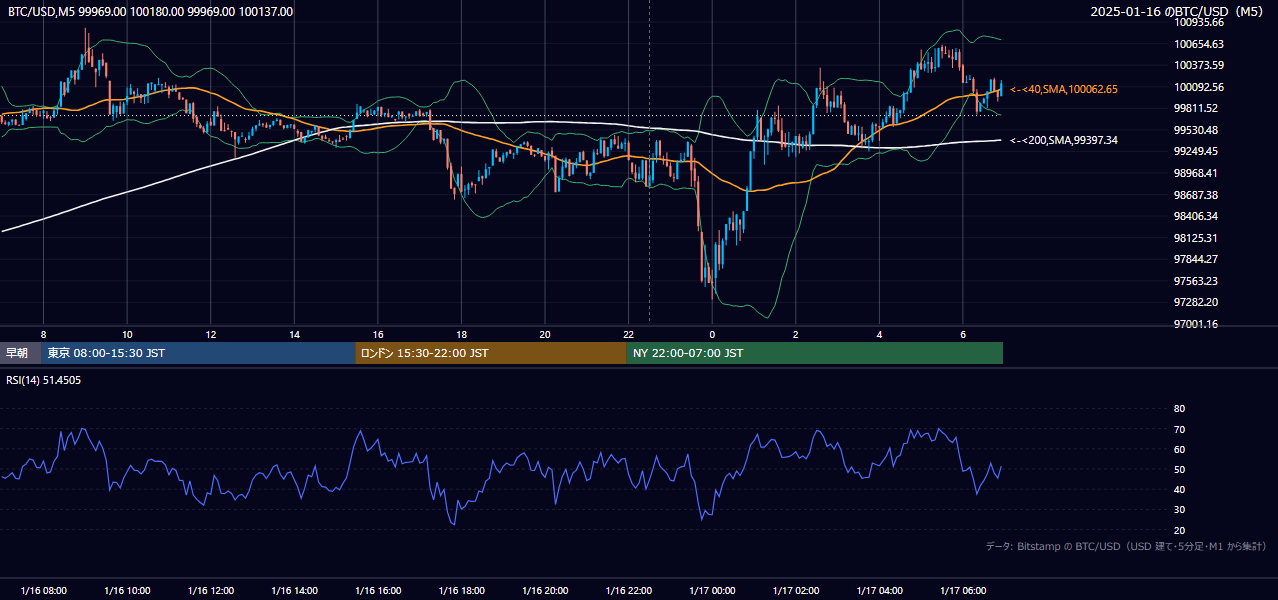This screenshot has width=1278, height=600.
Task: Click price axis label 98125.31
Action: click(x=1196, y=238)
